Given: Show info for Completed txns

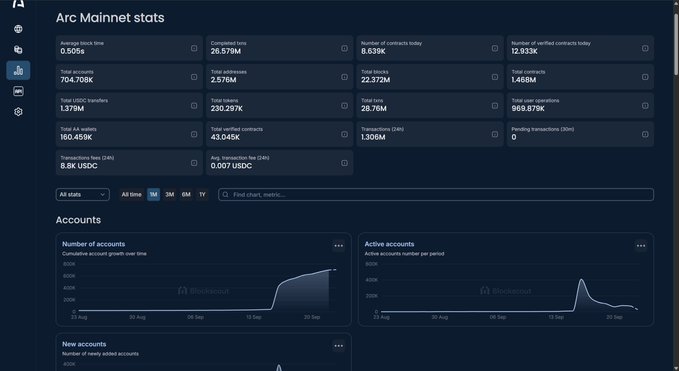Looking at the screenshot, I should tap(344, 48).
